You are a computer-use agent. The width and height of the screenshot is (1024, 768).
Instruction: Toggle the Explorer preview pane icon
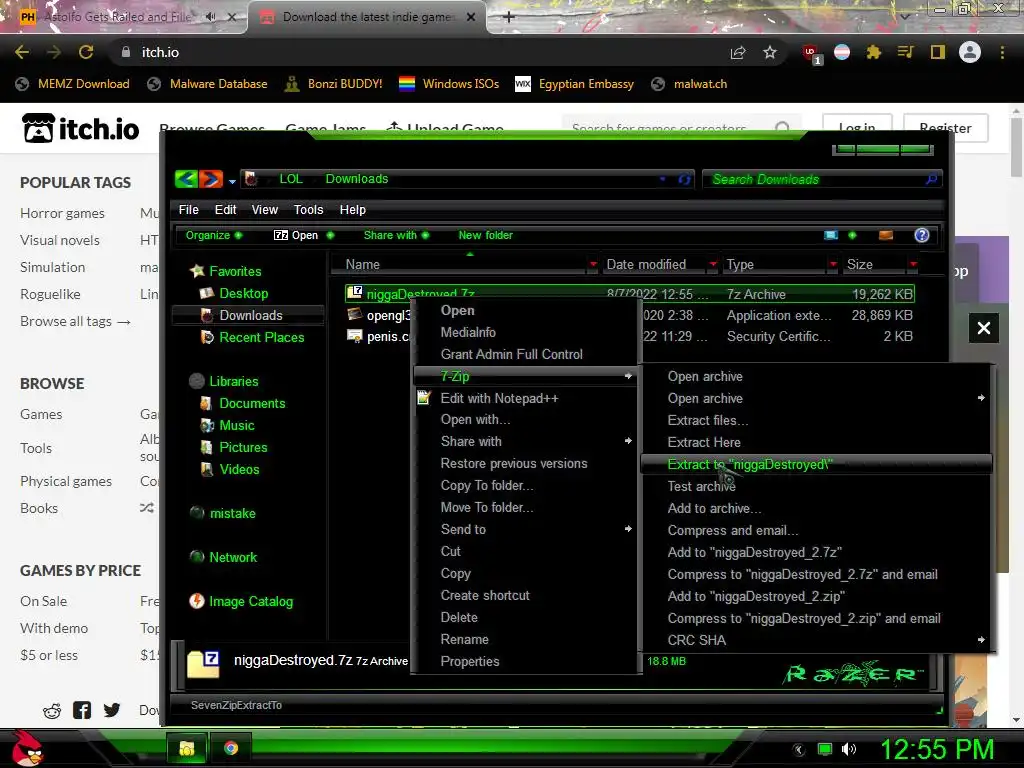click(x=886, y=235)
